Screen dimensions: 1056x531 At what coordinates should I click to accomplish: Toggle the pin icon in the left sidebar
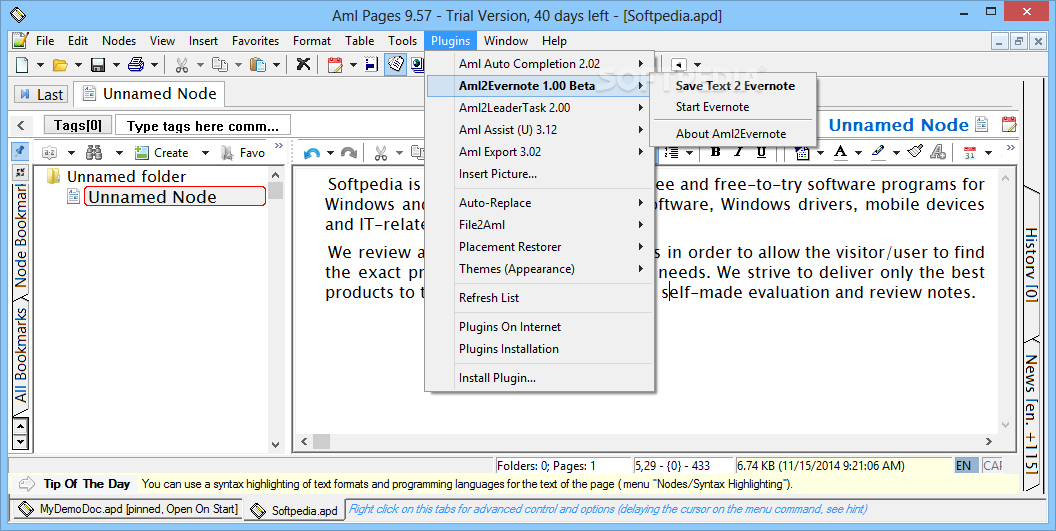click(20, 151)
